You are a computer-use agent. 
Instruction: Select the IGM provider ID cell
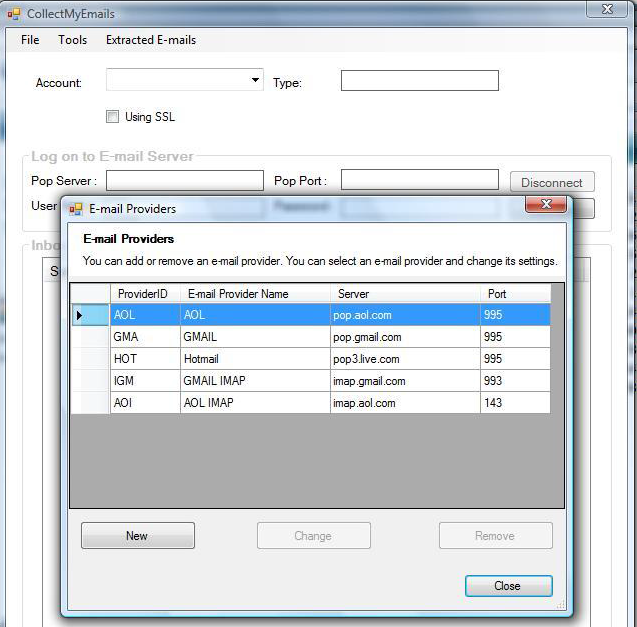point(145,381)
